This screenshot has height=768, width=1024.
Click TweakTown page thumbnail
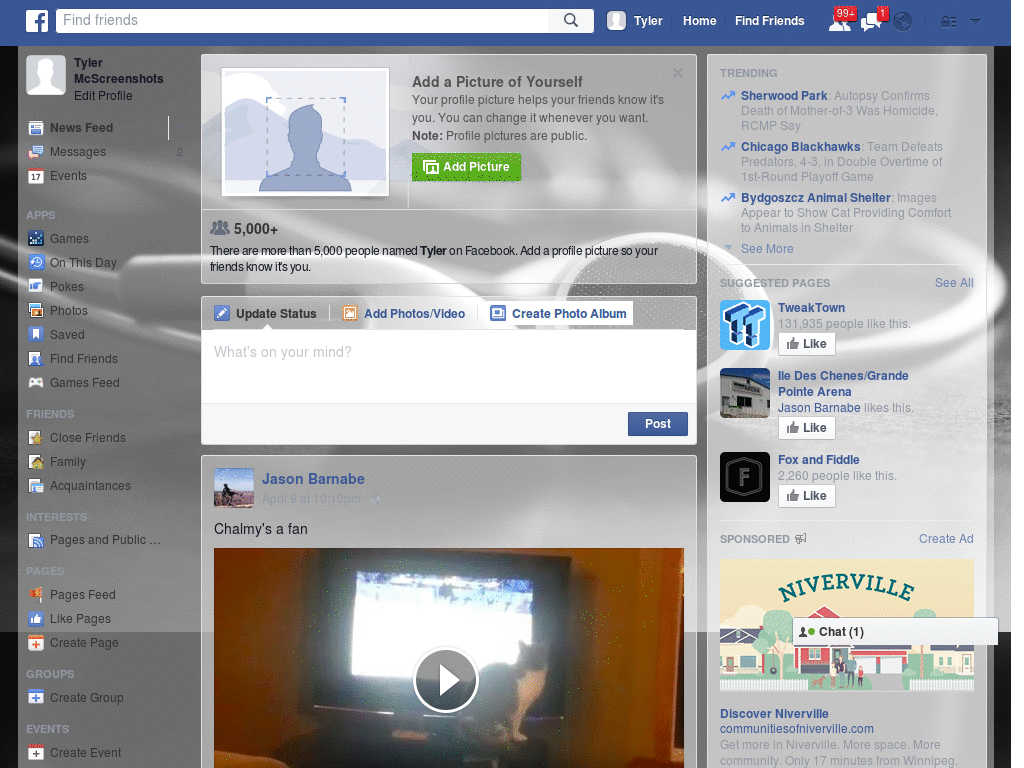(745, 325)
